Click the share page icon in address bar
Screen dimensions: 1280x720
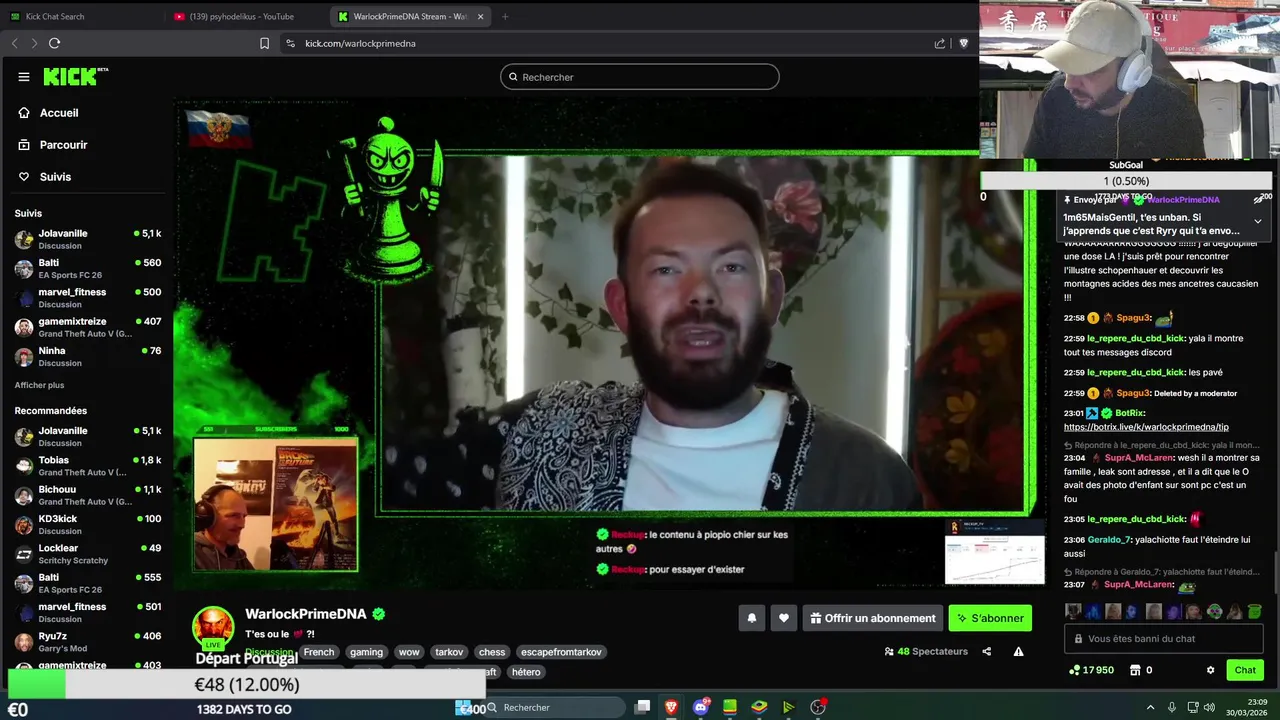click(940, 43)
